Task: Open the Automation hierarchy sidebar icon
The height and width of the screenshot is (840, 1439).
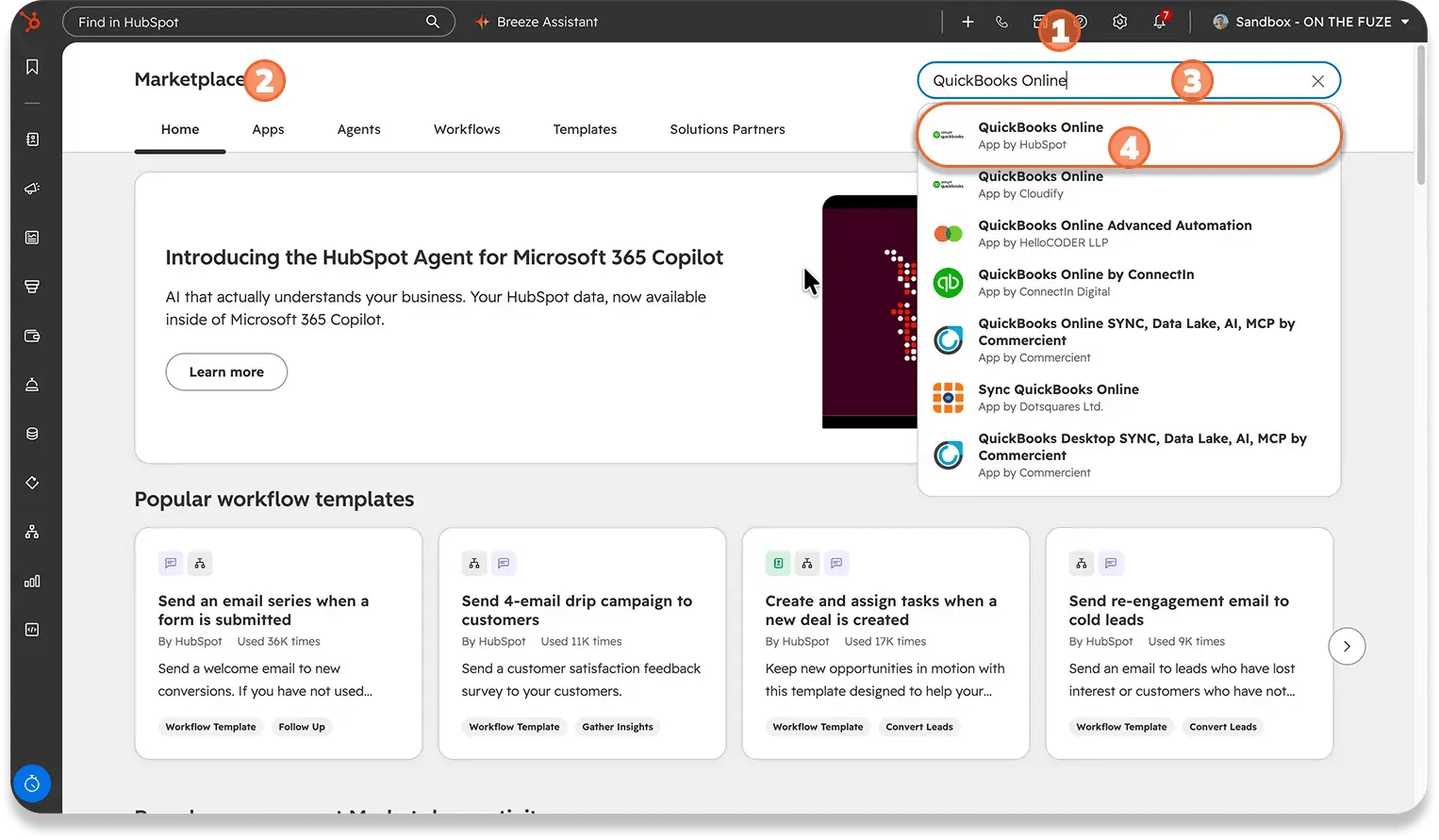Action: pyautogui.click(x=32, y=532)
